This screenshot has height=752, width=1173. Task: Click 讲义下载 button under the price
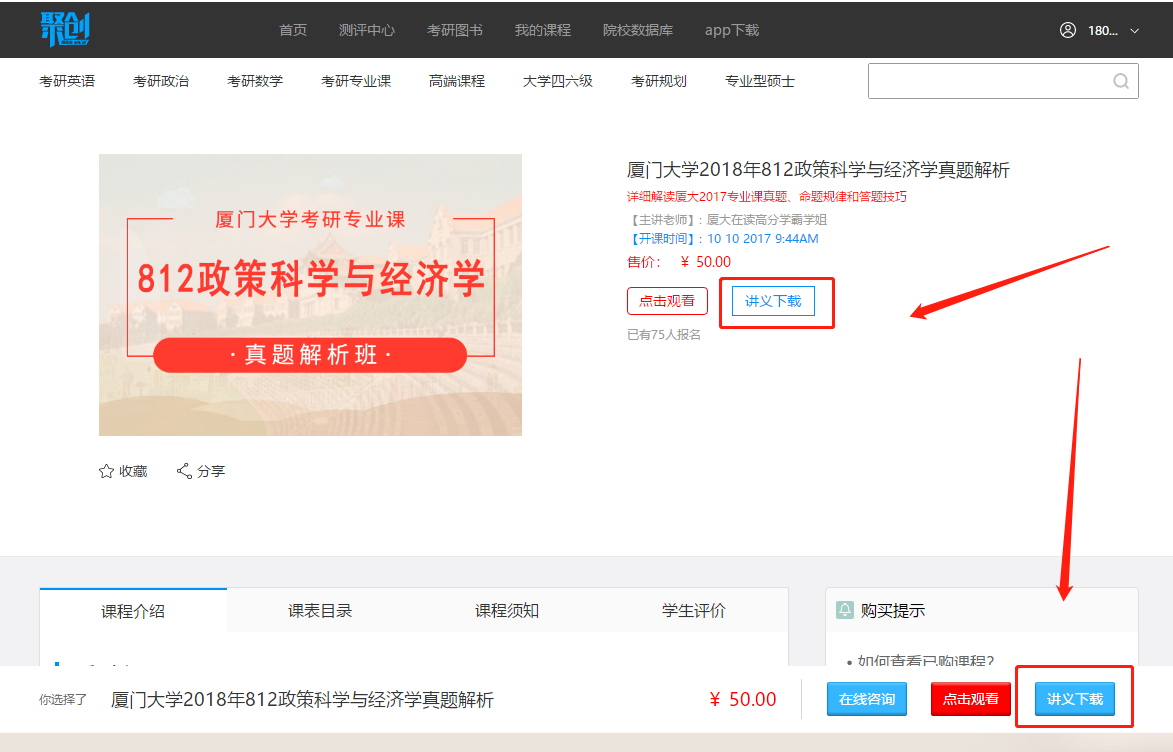pyautogui.click(x=773, y=301)
